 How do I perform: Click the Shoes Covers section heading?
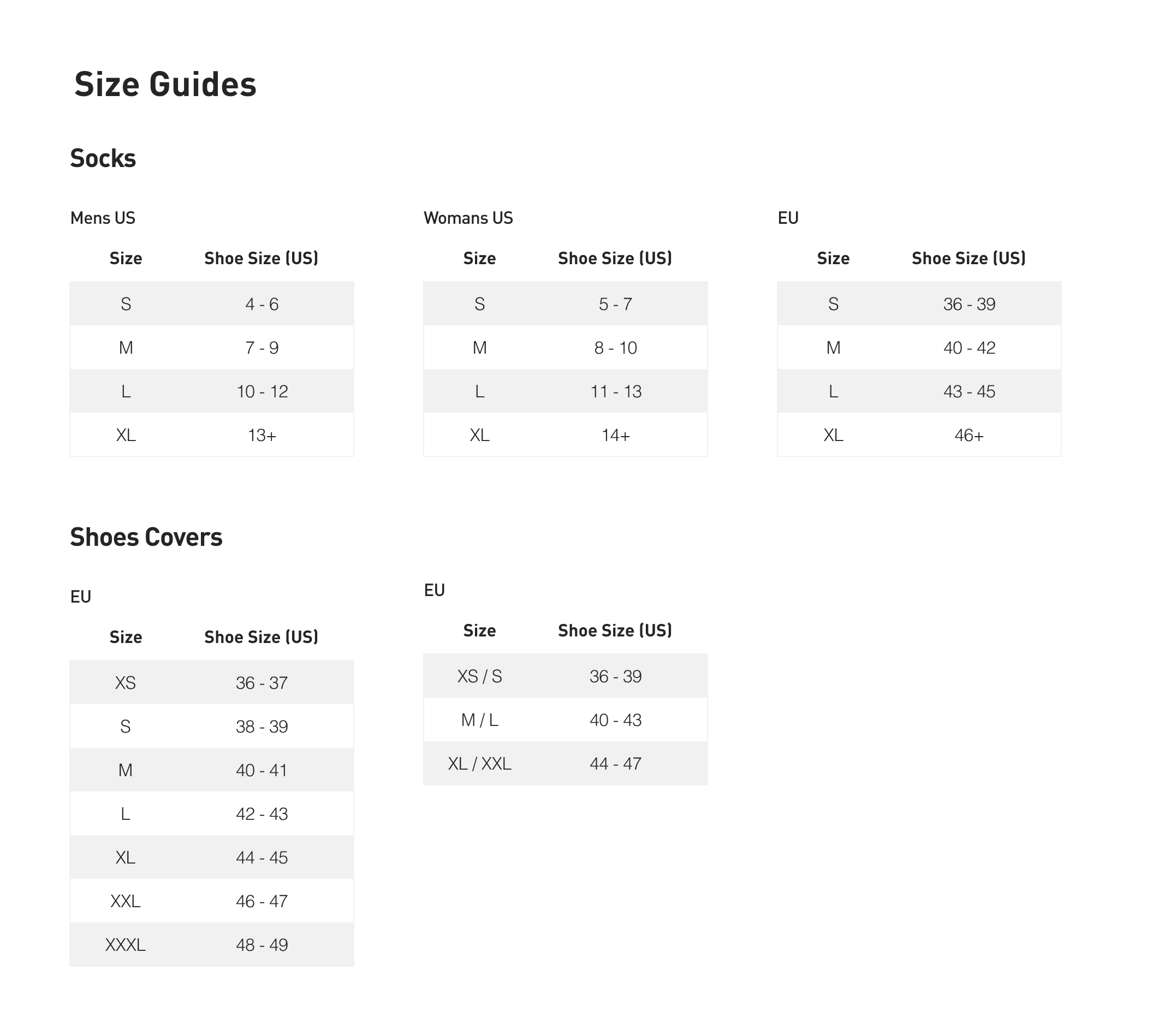[x=146, y=537]
